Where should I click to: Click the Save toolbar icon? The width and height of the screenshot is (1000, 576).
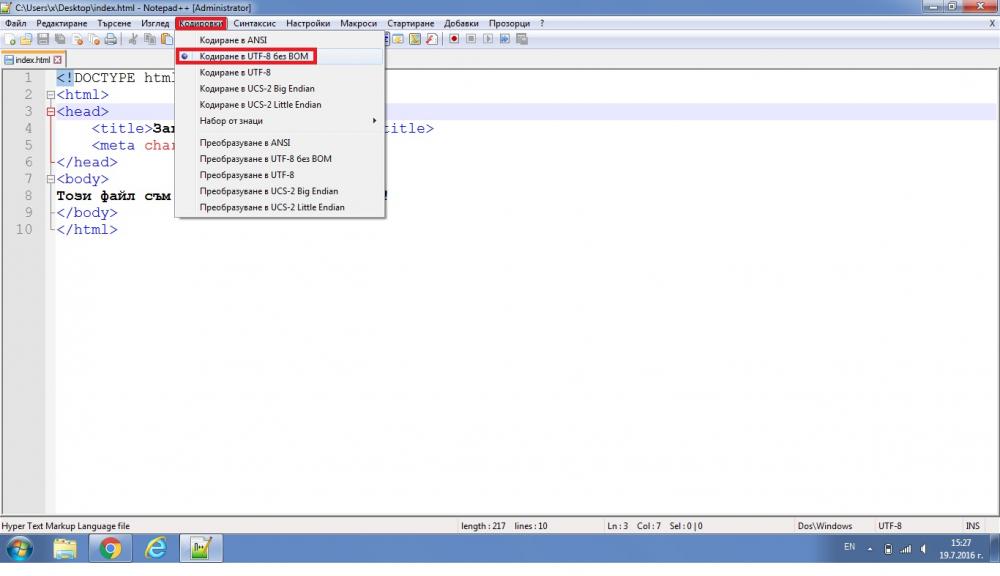(43, 39)
